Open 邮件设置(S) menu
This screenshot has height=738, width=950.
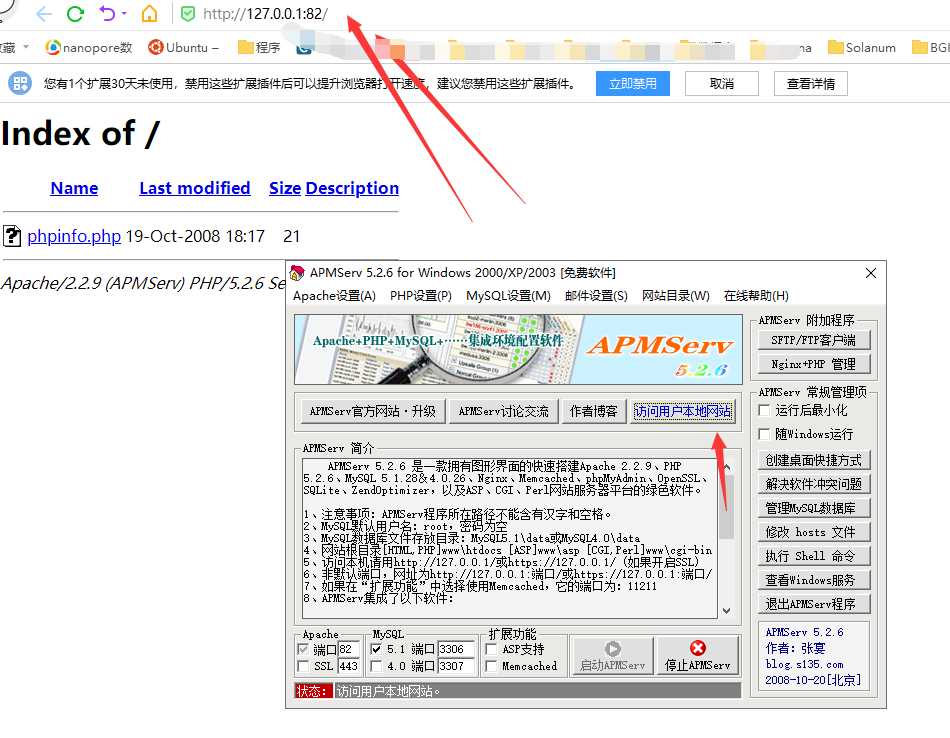click(596, 296)
